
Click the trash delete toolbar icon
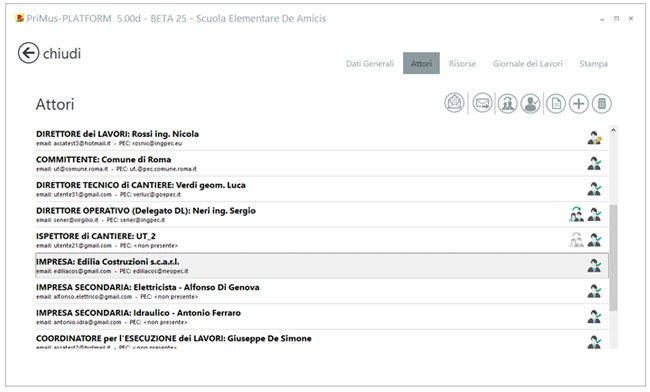pyautogui.click(x=602, y=103)
